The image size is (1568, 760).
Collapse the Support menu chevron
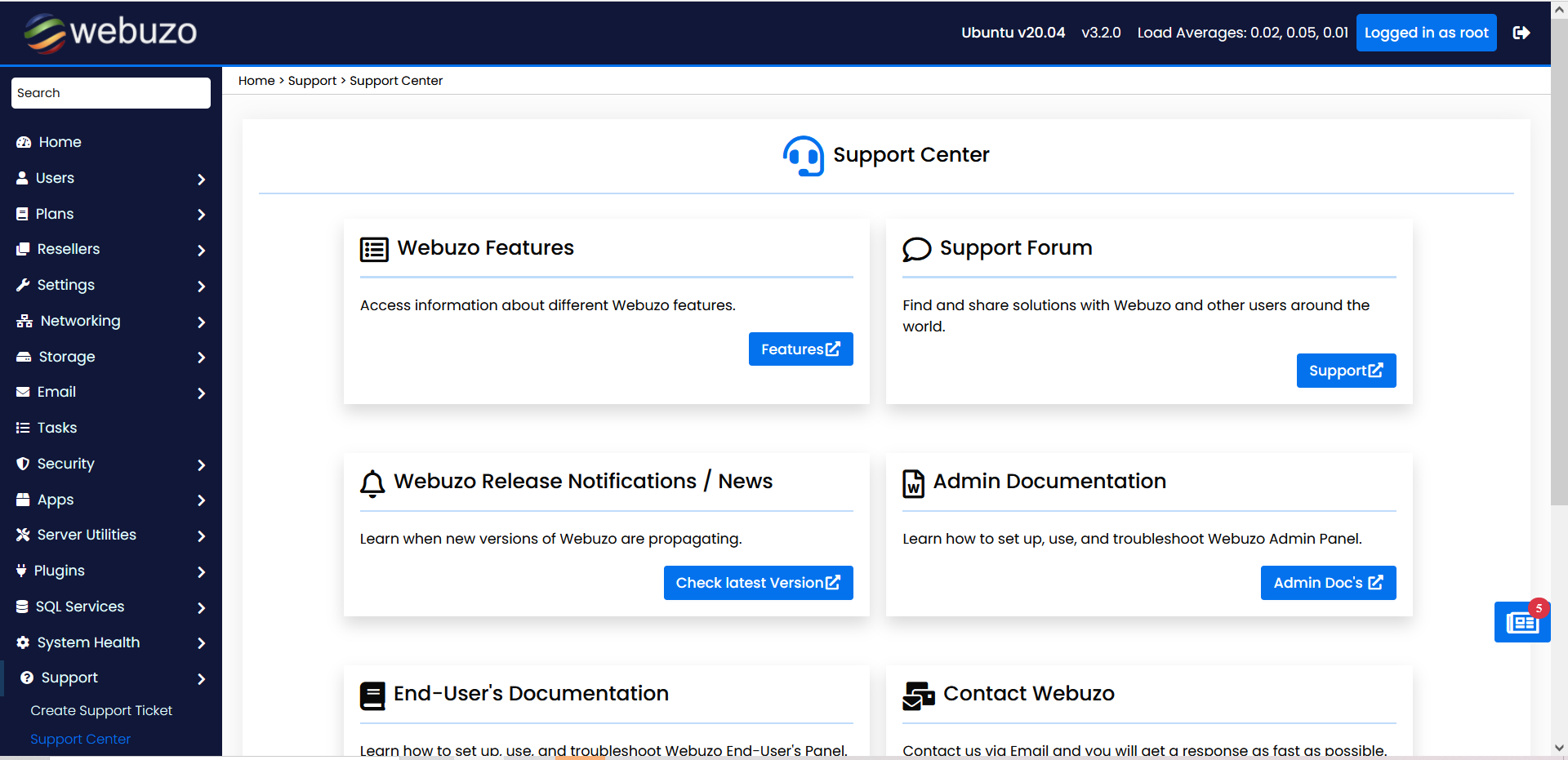[x=201, y=678]
